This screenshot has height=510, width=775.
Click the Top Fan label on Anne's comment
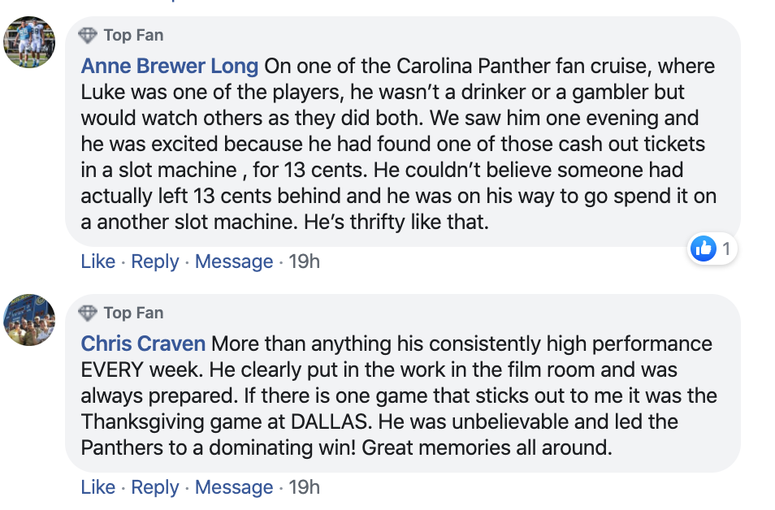click(133, 35)
